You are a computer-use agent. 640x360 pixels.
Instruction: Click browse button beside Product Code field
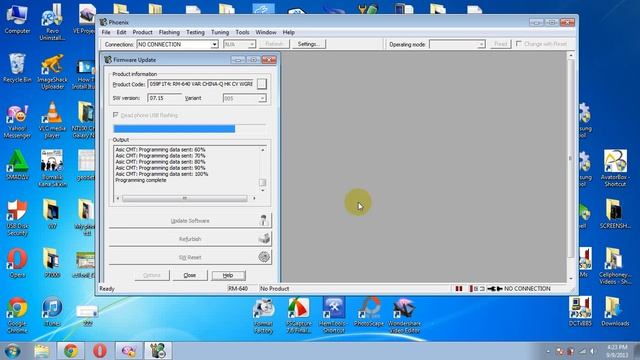tap(262, 84)
